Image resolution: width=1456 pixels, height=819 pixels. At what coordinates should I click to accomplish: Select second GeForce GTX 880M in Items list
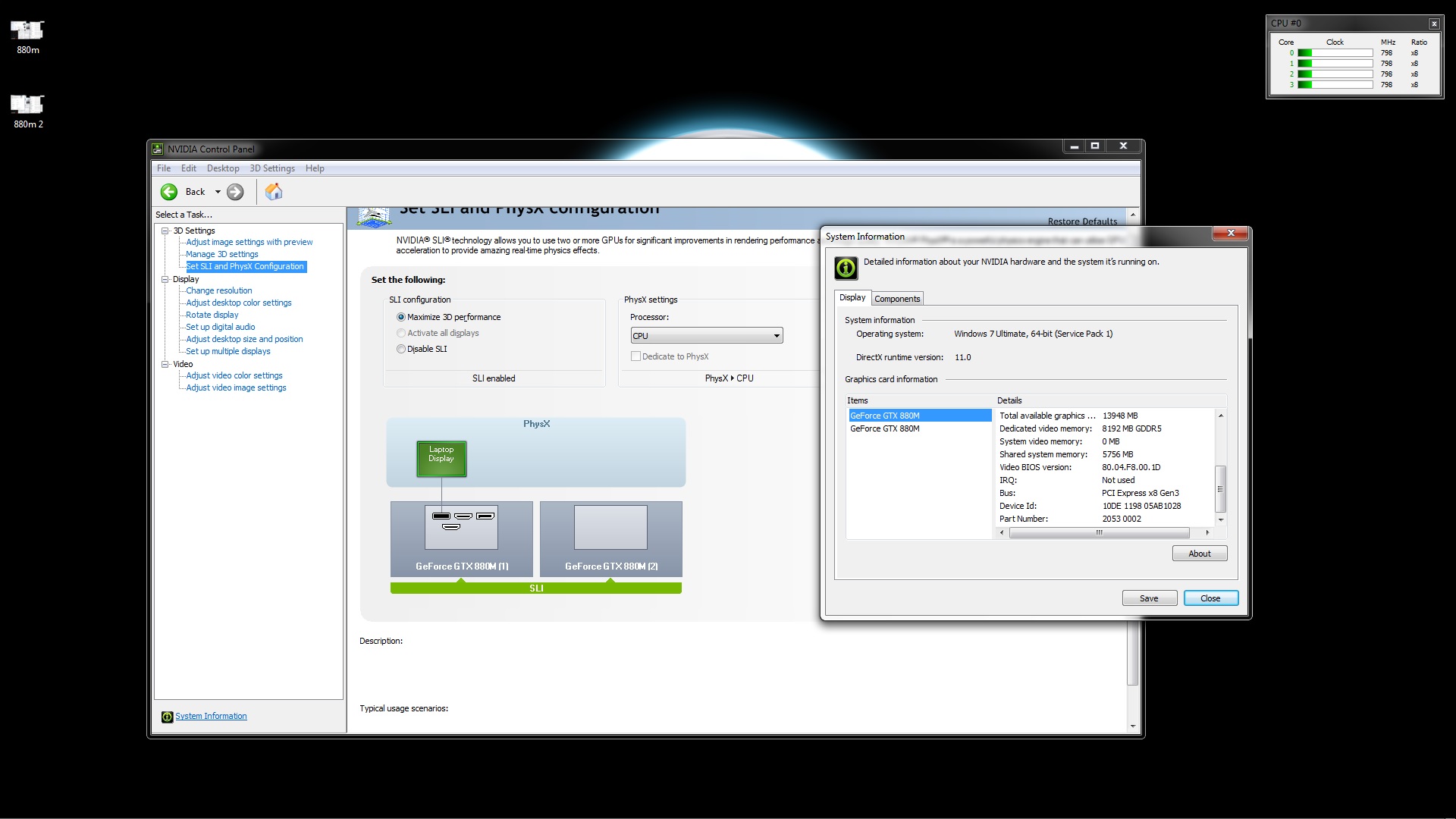click(x=919, y=428)
